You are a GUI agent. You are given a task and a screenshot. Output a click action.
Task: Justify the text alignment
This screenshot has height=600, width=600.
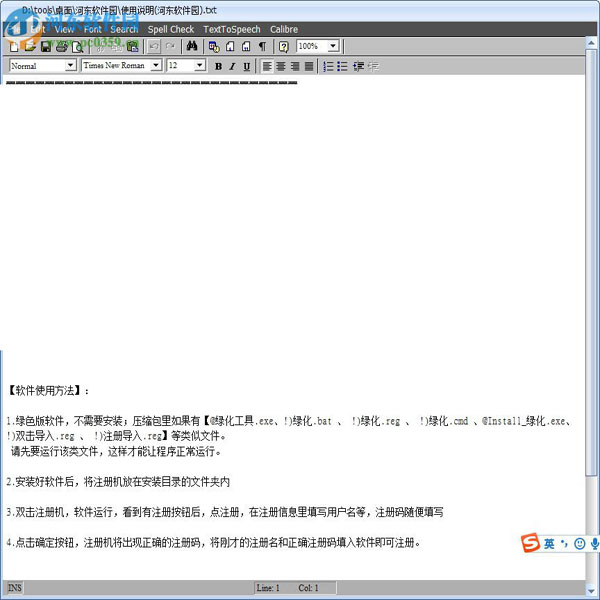tap(309, 67)
